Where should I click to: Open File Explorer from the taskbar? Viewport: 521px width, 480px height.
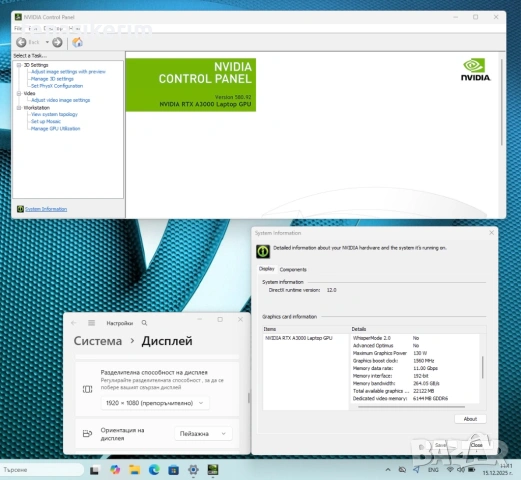135,470
